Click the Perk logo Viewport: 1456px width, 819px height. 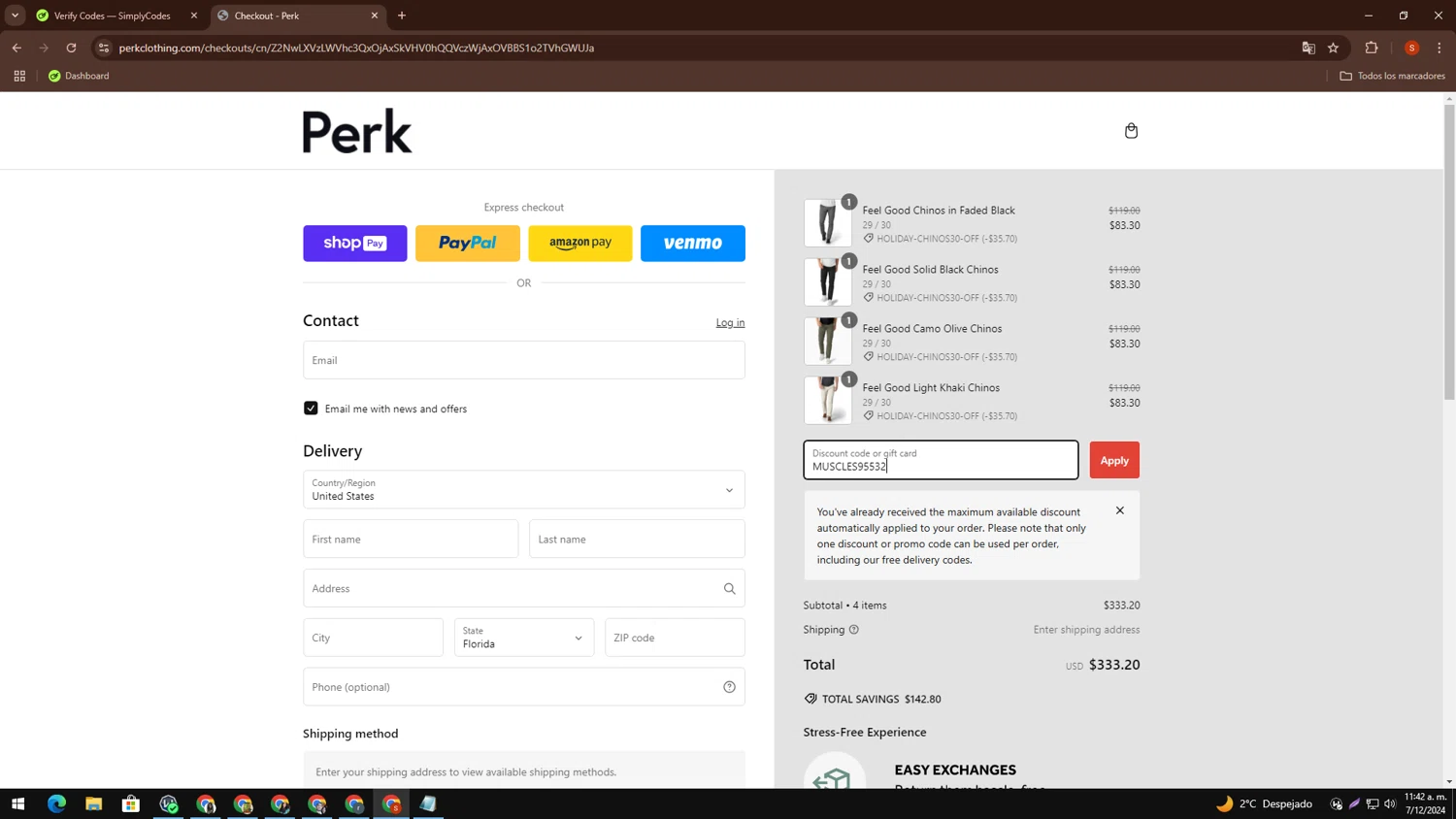click(357, 131)
